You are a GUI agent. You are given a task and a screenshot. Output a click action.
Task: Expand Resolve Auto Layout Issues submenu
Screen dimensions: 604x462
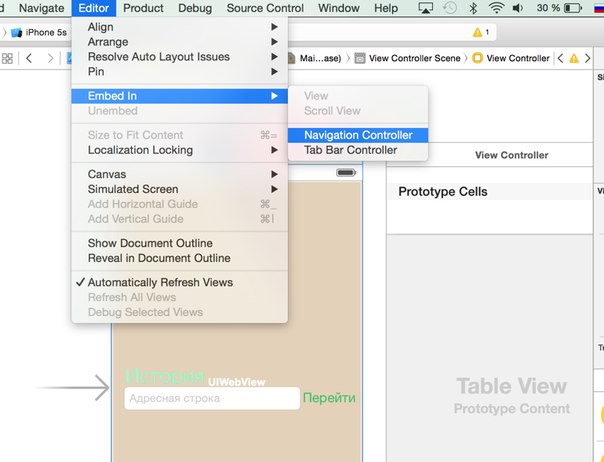(x=180, y=57)
